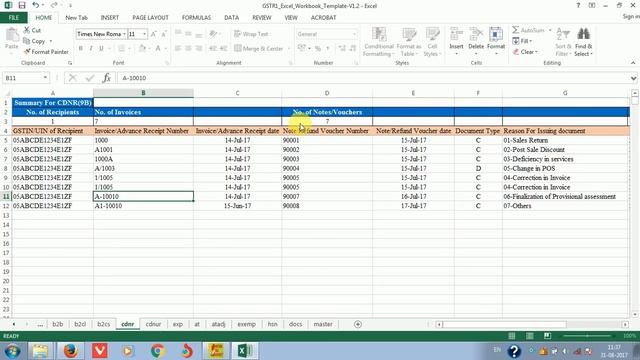Click the Help question mark icon
Screen dimensions: 640x360
(578, 5)
